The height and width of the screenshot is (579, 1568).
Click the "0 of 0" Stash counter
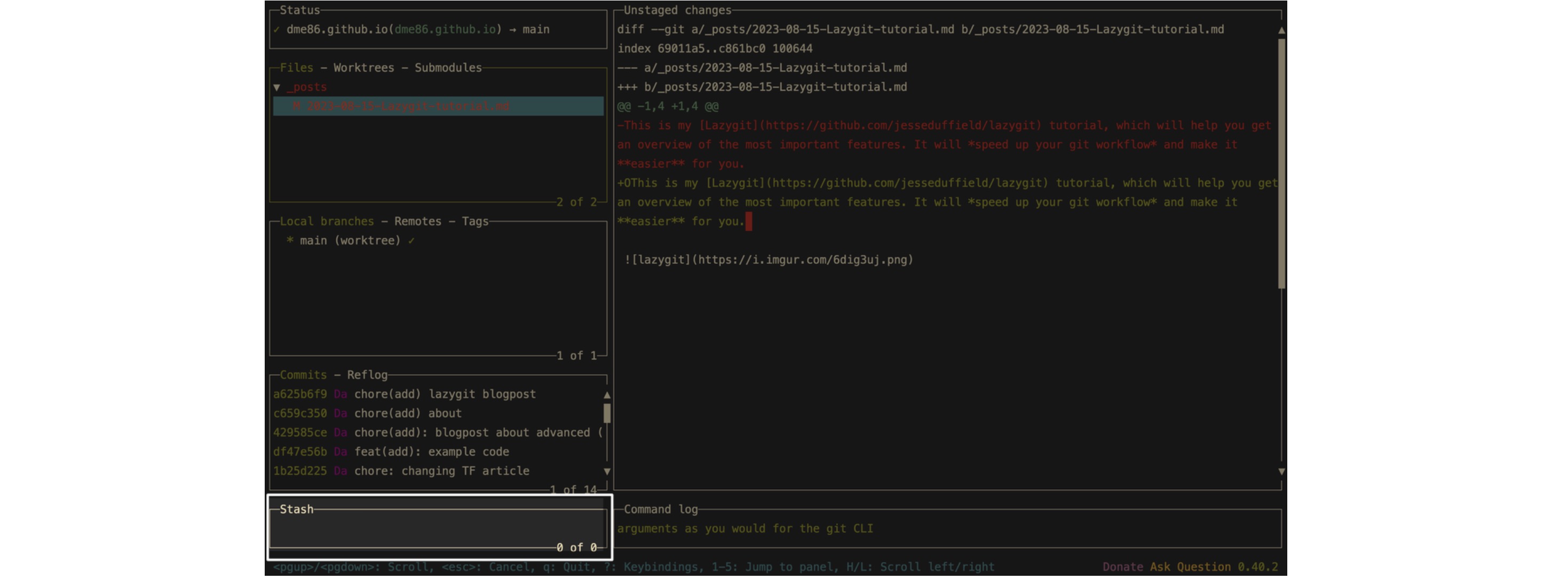click(x=576, y=548)
